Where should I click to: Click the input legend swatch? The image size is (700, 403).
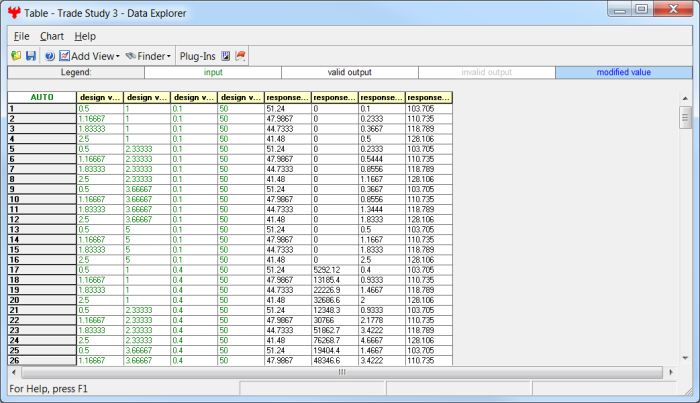click(213, 72)
